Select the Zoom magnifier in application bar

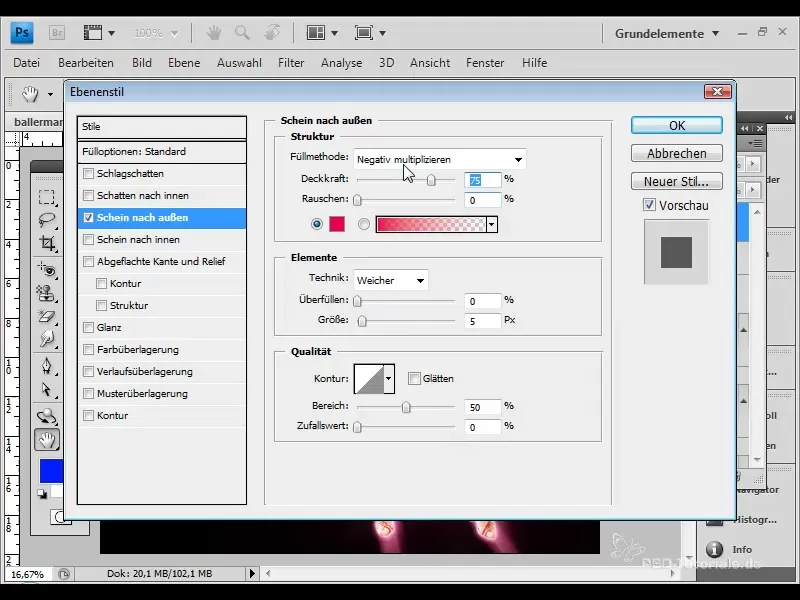242,33
